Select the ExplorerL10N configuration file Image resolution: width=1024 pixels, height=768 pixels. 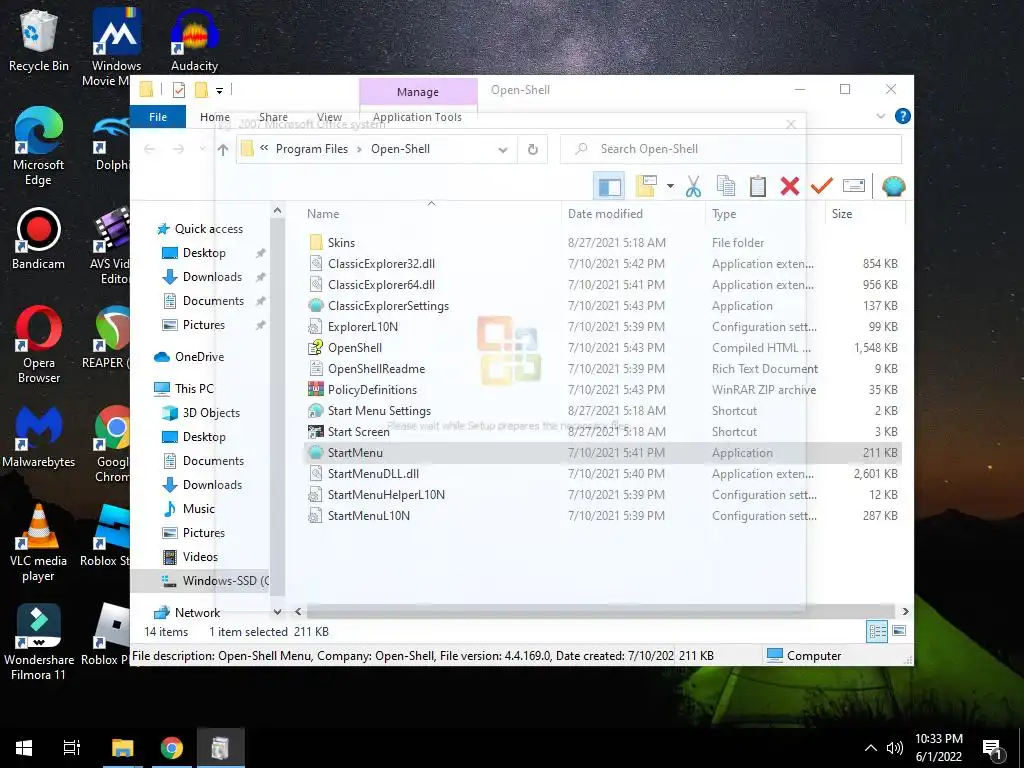pos(362,327)
